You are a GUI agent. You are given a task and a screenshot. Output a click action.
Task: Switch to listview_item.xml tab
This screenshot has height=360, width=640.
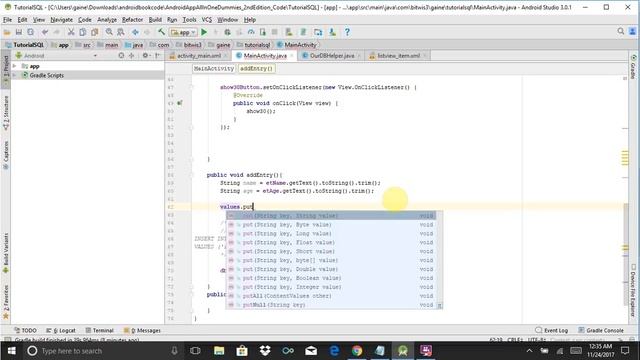[x=398, y=56]
